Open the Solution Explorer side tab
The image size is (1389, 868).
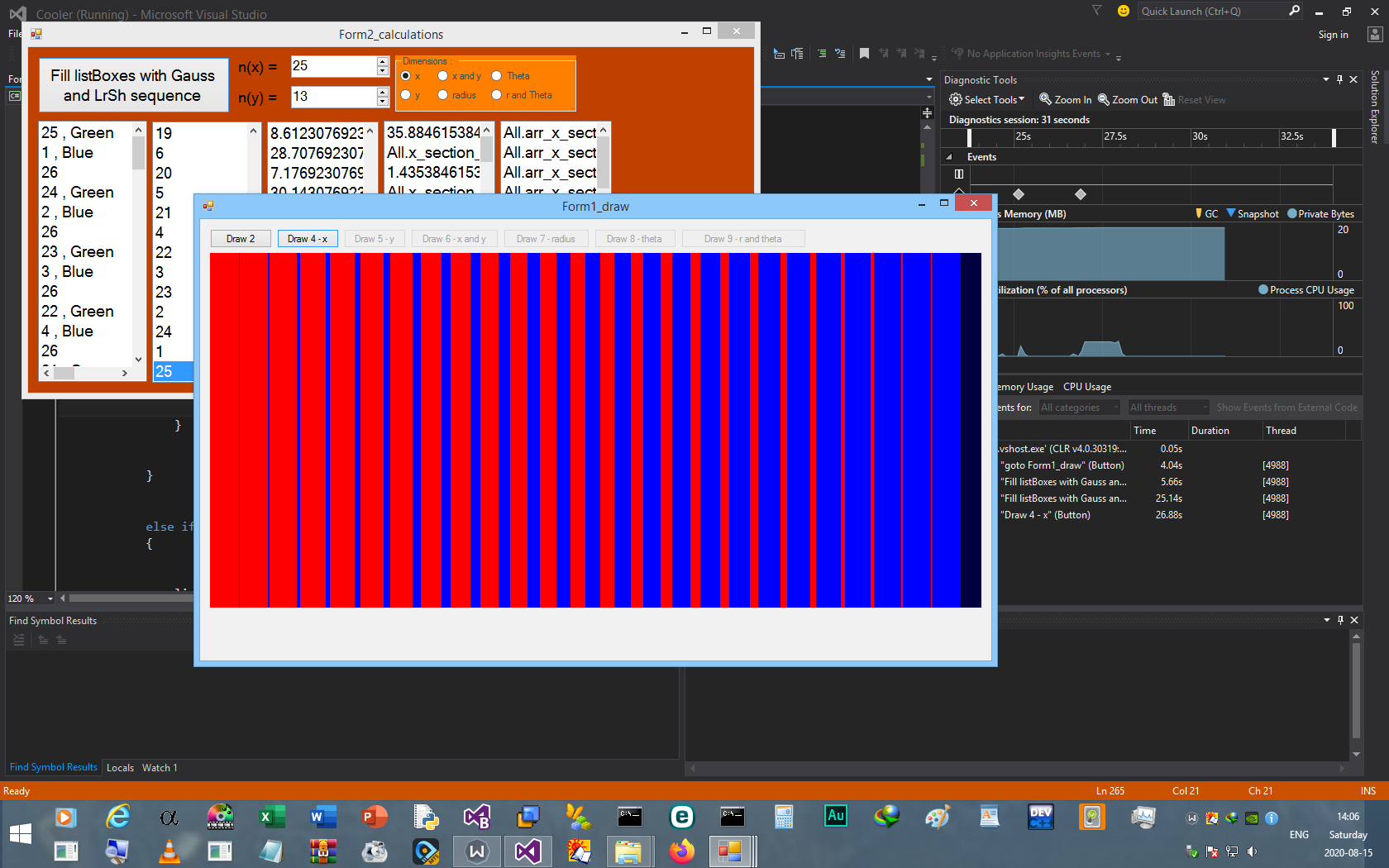point(1375,107)
